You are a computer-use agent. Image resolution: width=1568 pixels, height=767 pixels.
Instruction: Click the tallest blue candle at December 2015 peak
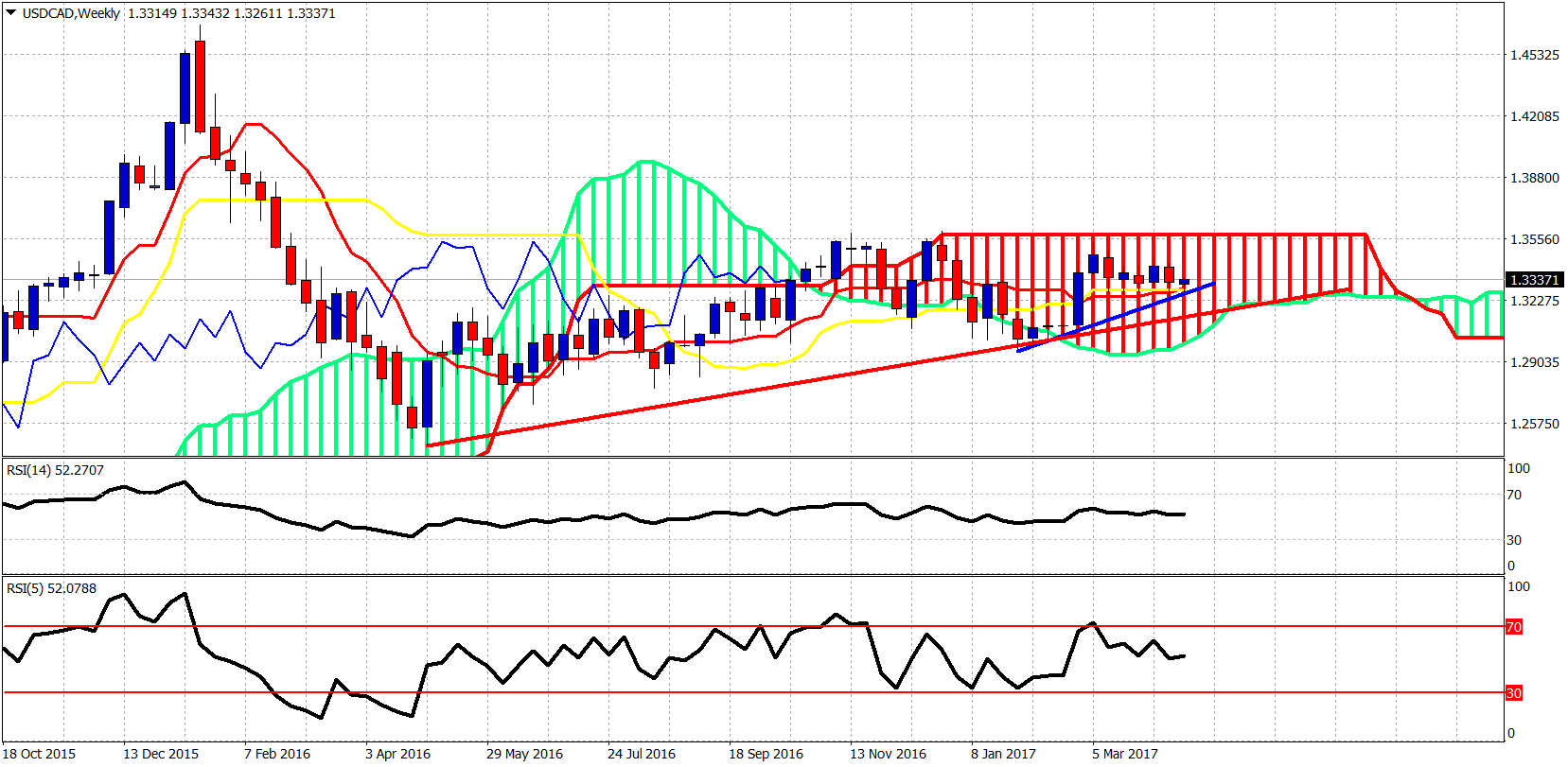[x=185, y=89]
